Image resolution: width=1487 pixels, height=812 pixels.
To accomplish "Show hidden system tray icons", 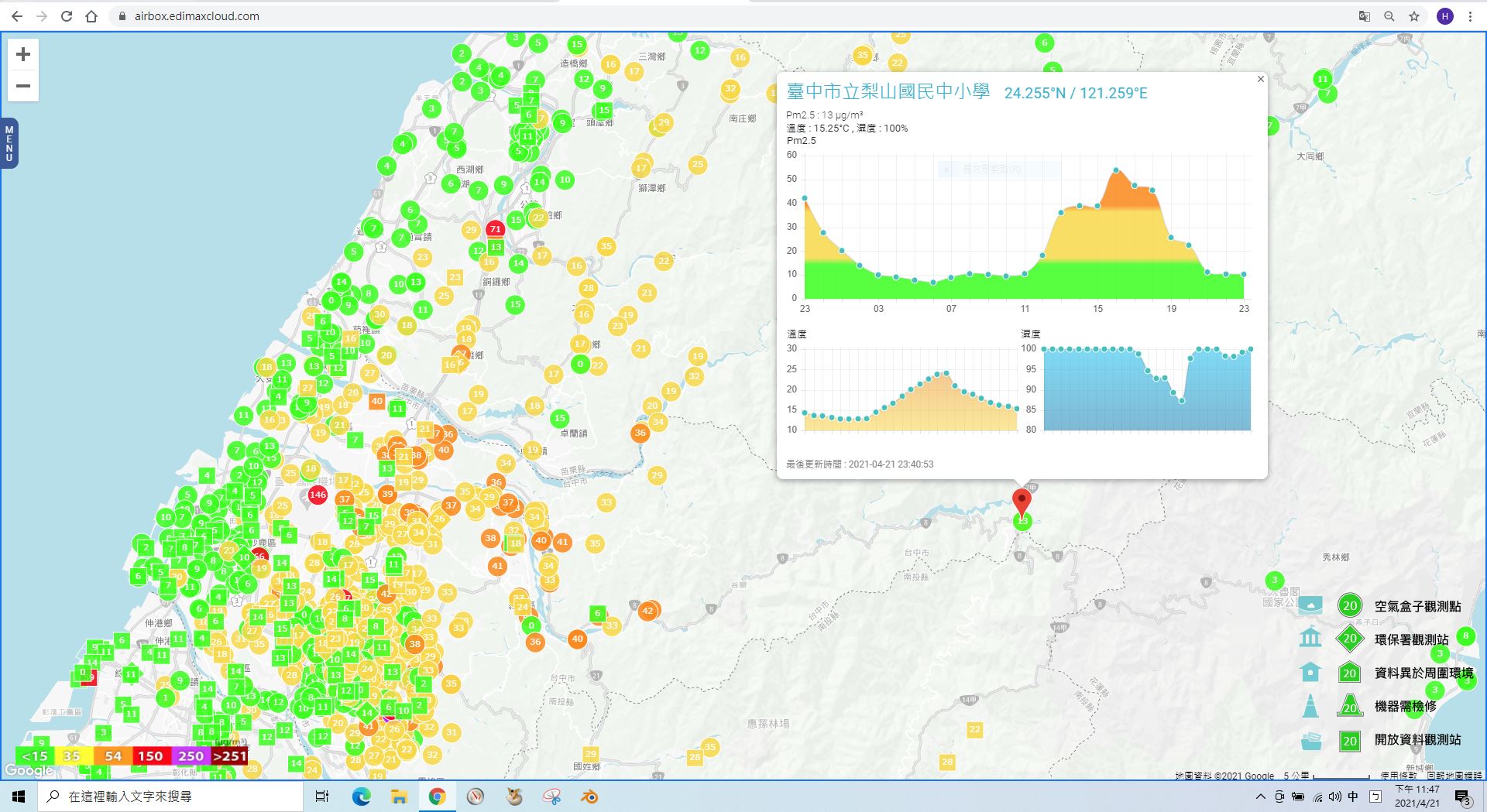I will (1260, 797).
